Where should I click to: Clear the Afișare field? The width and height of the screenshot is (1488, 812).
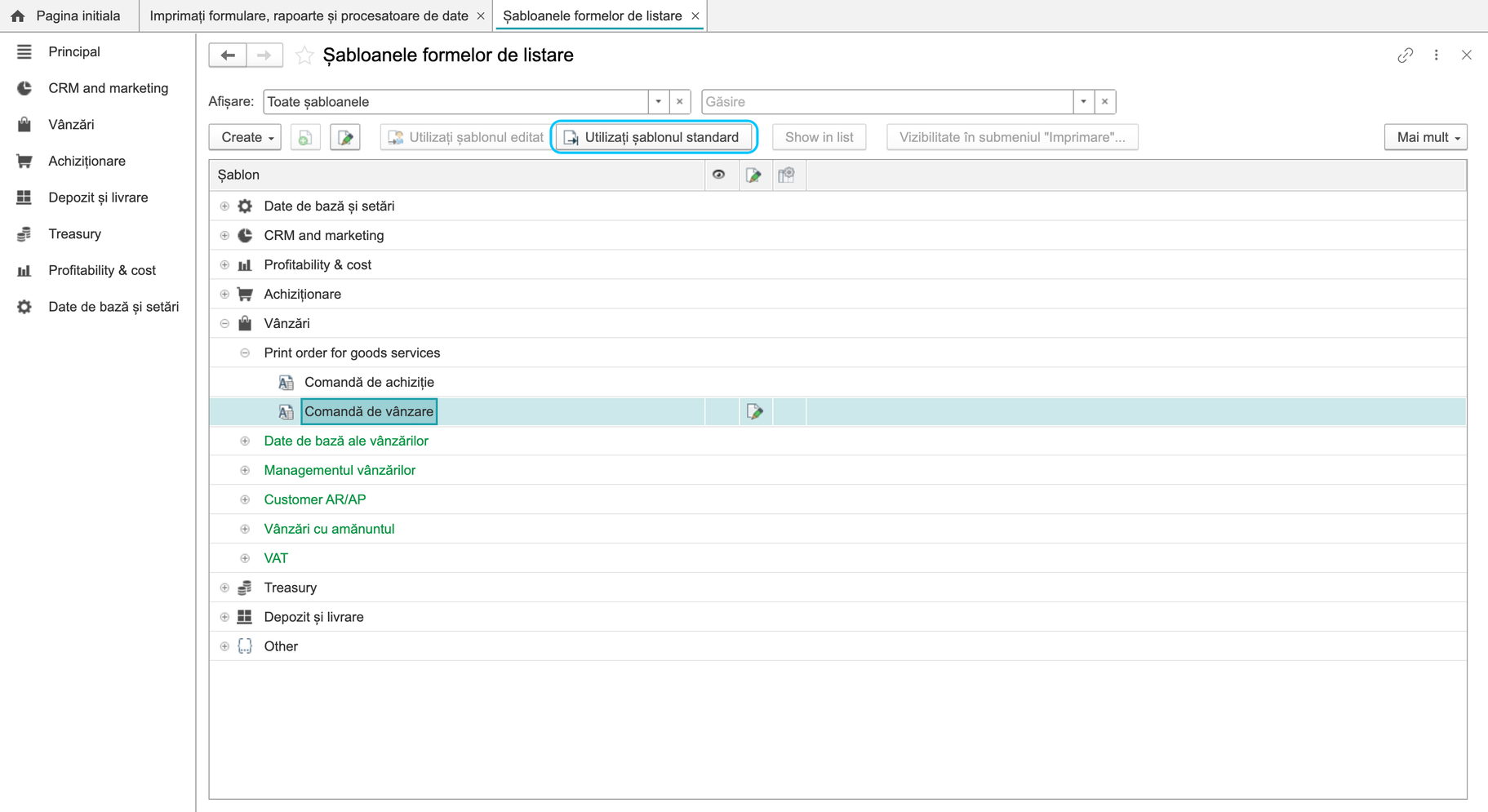680,102
